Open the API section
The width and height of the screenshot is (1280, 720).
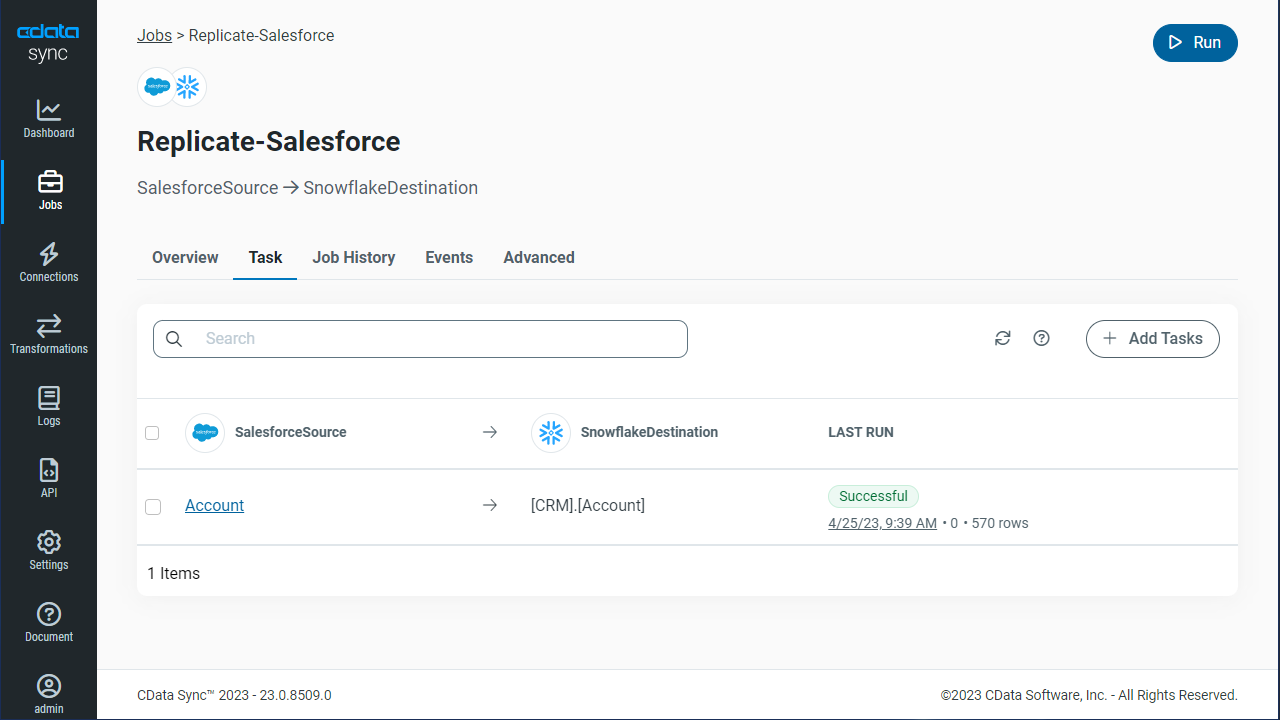(x=48, y=478)
